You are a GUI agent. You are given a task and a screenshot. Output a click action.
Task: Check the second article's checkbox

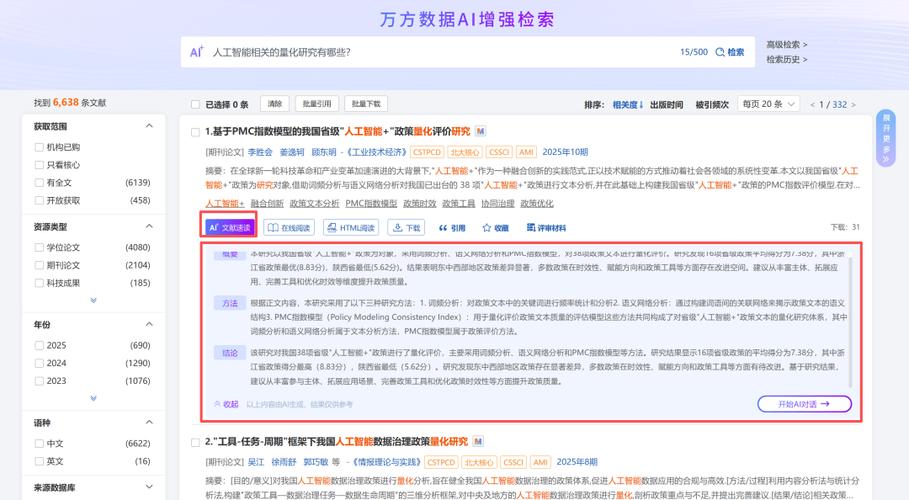(x=195, y=442)
